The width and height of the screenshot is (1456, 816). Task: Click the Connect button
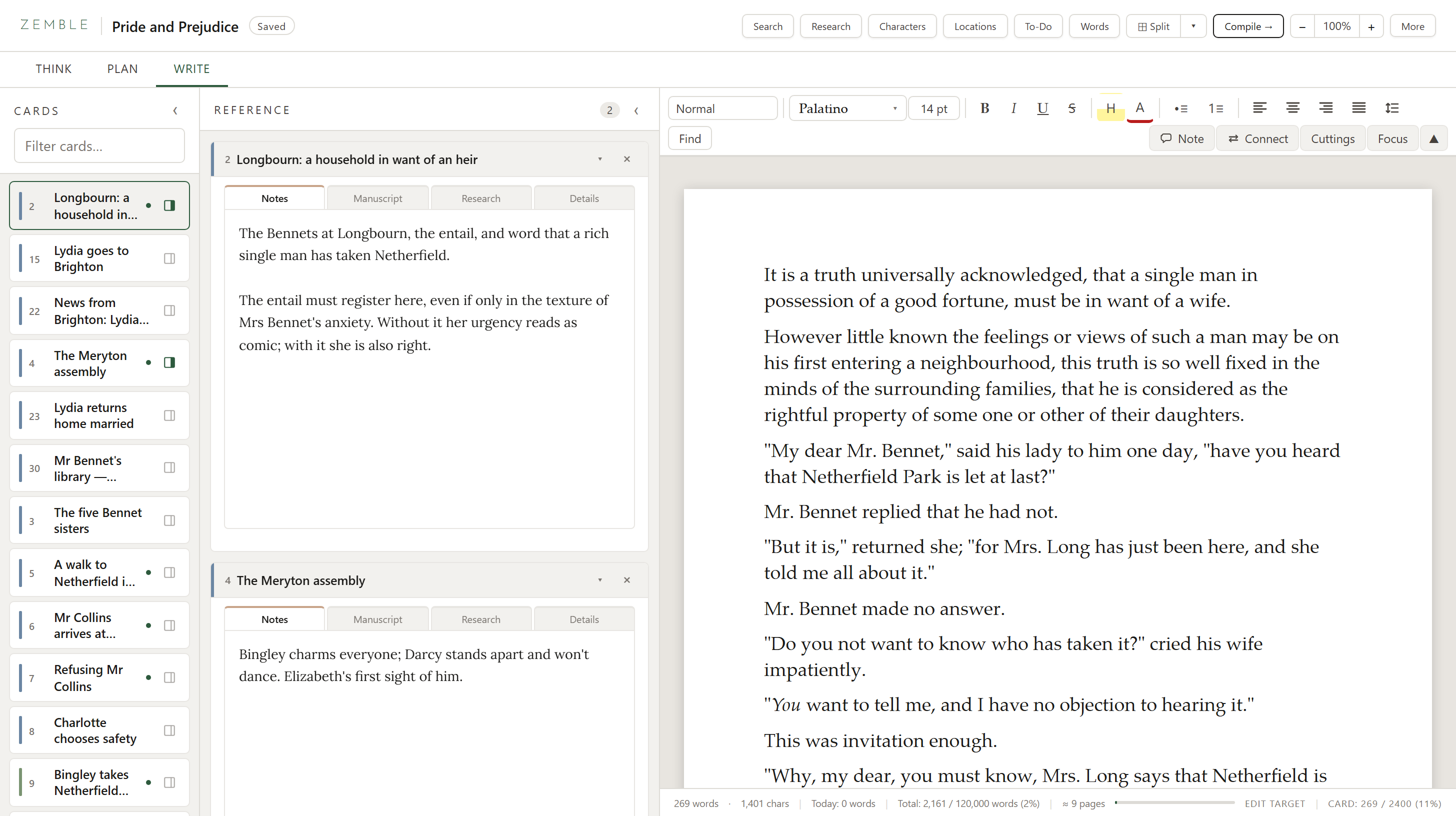pyautogui.click(x=1257, y=138)
